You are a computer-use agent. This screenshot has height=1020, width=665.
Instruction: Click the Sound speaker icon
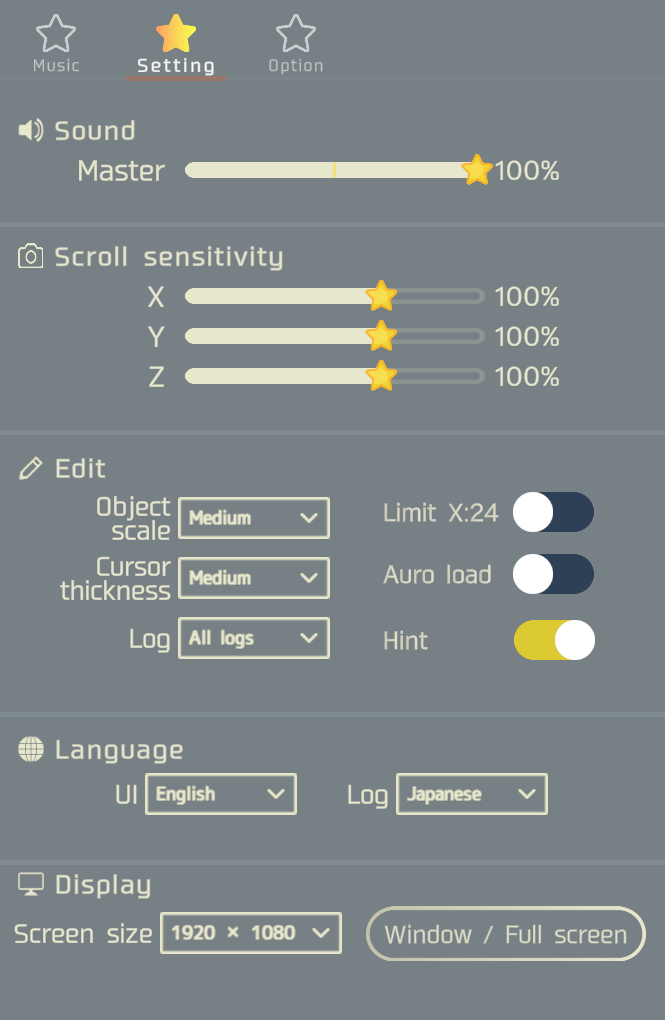pos(31,130)
